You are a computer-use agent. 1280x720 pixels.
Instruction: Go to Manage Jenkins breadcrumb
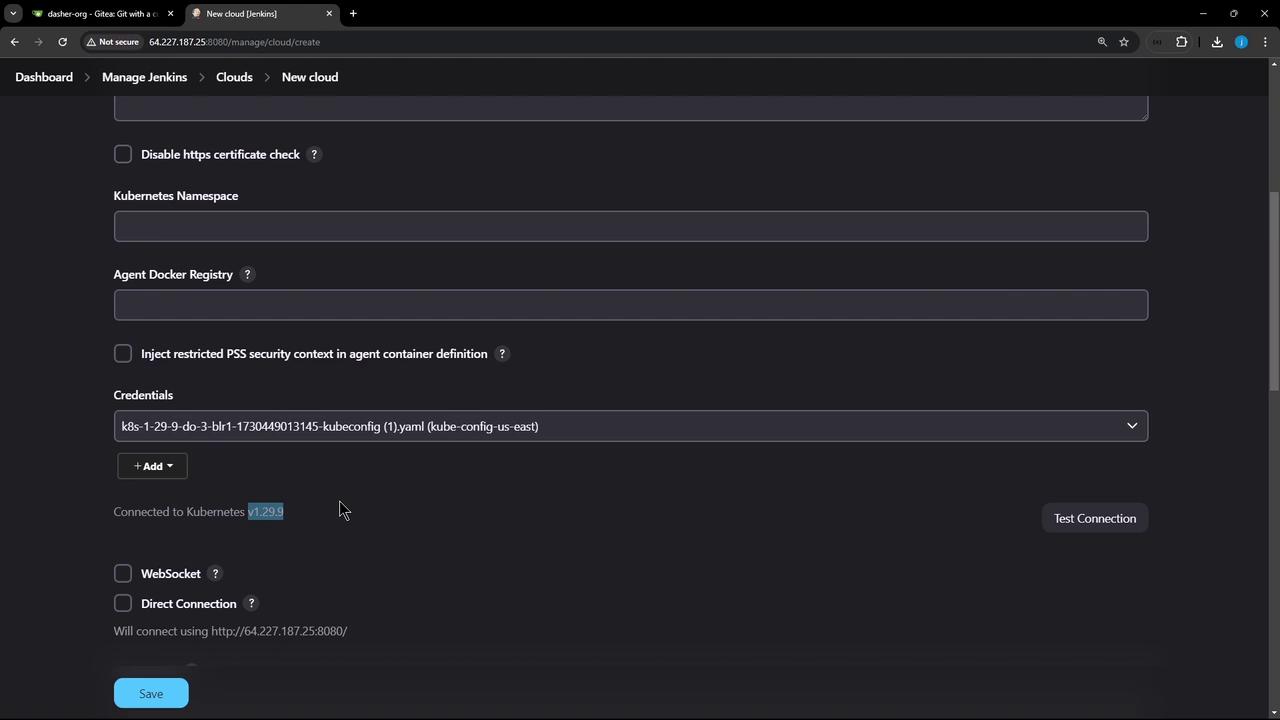click(x=144, y=77)
